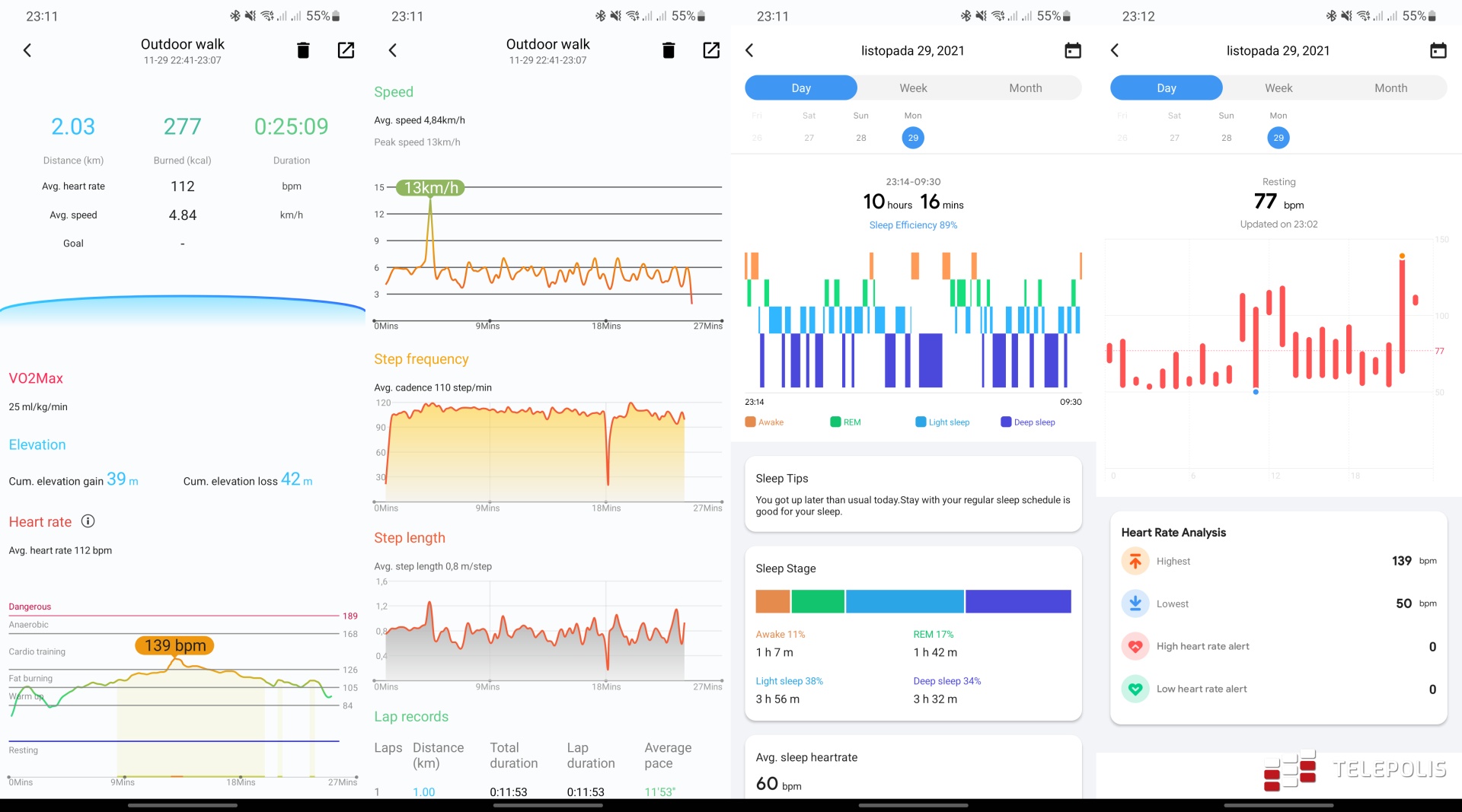Tap the Deep sleep segment in Sleep Stage bar
Image resolution: width=1462 pixels, height=812 pixels.
pos(1017,601)
